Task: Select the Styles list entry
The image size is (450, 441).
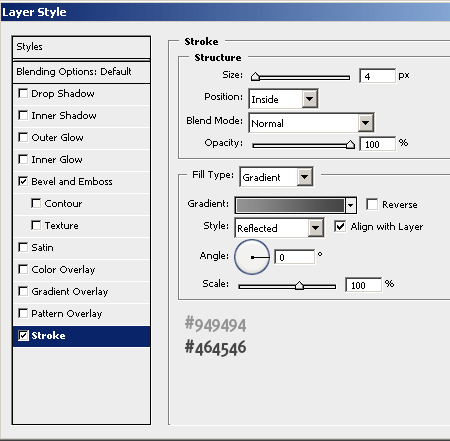Action: 81,47
